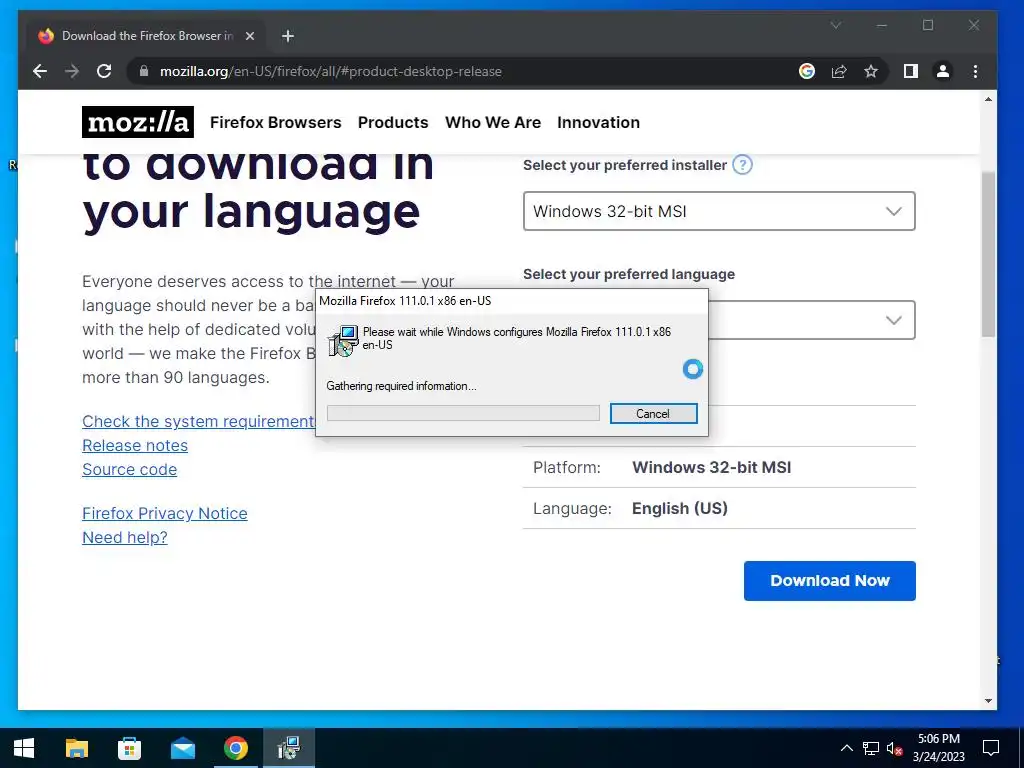Open Check the system requirements link

199,421
